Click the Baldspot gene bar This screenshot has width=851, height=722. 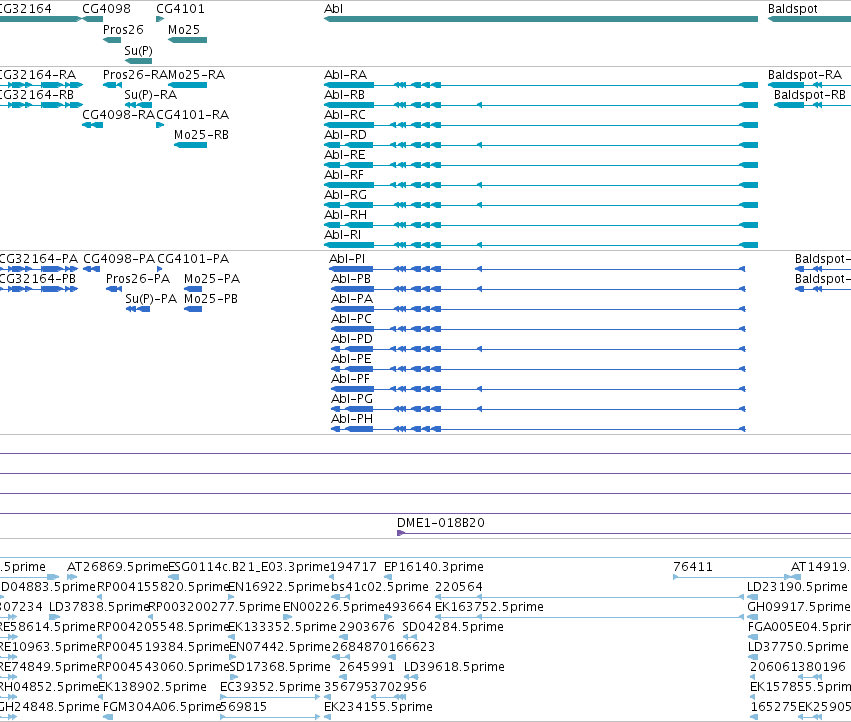point(809,19)
